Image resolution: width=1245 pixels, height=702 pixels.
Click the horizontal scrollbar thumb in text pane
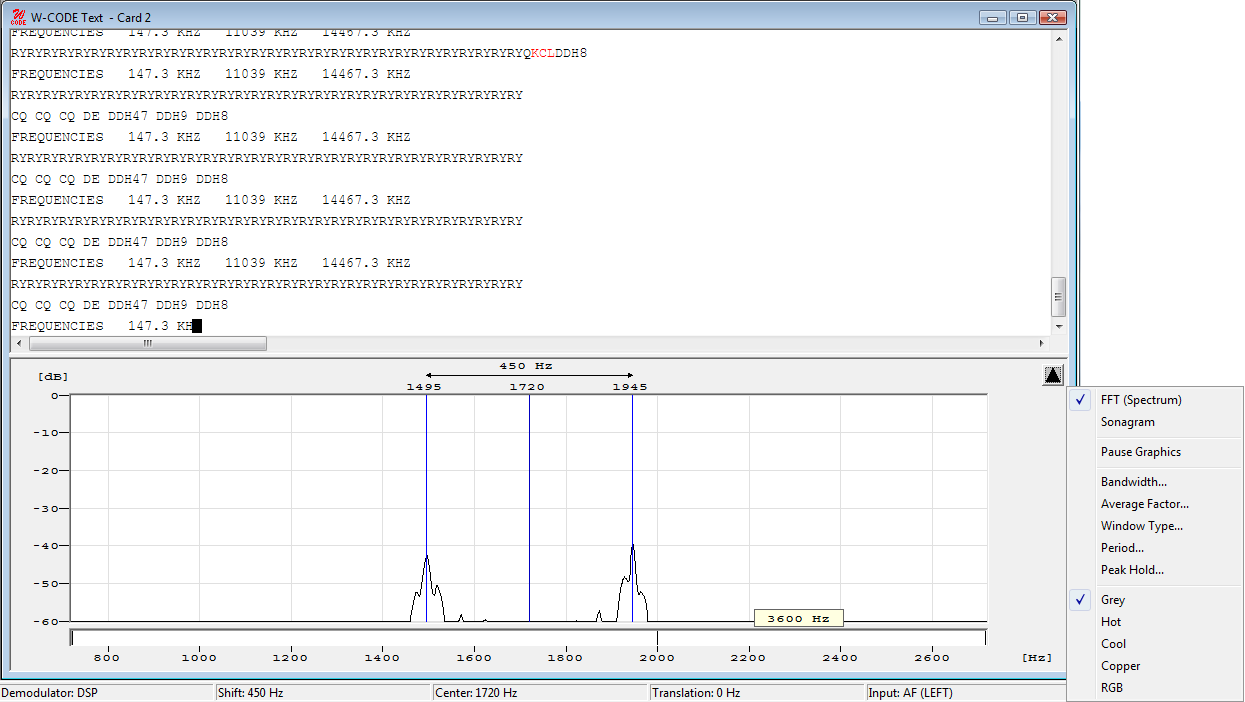tap(148, 344)
